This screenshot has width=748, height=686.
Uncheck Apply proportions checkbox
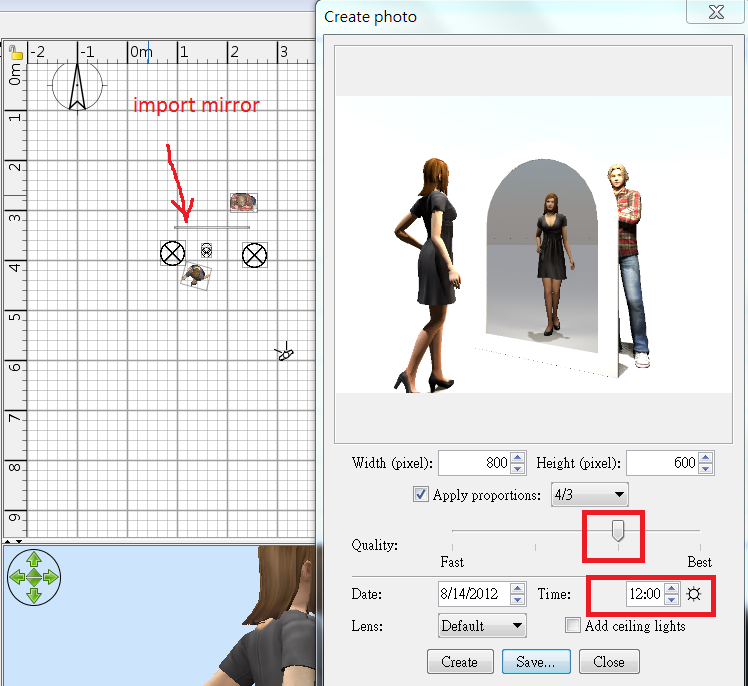[x=421, y=494]
